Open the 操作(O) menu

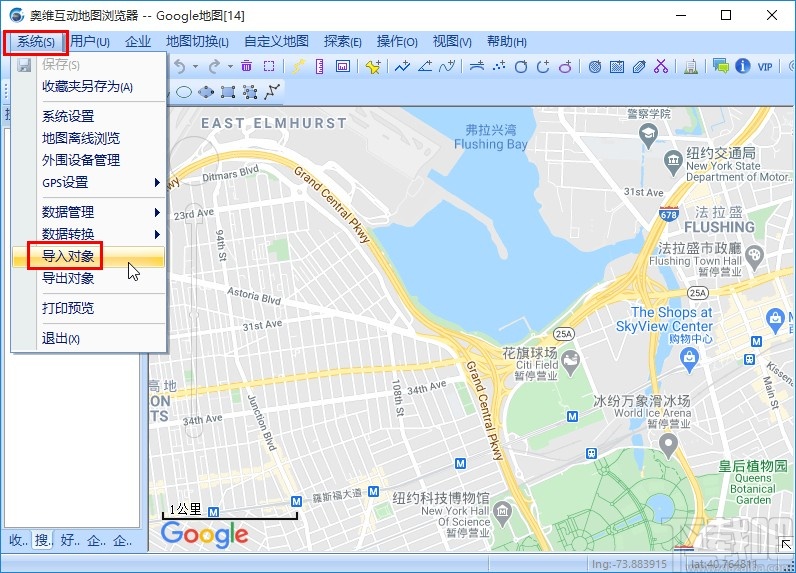coord(397,42)
